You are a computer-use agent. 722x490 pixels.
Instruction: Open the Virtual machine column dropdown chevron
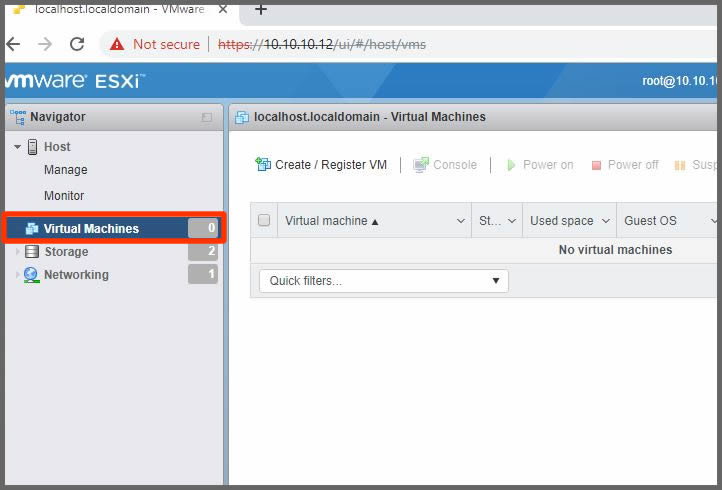[x=460, y=221]
